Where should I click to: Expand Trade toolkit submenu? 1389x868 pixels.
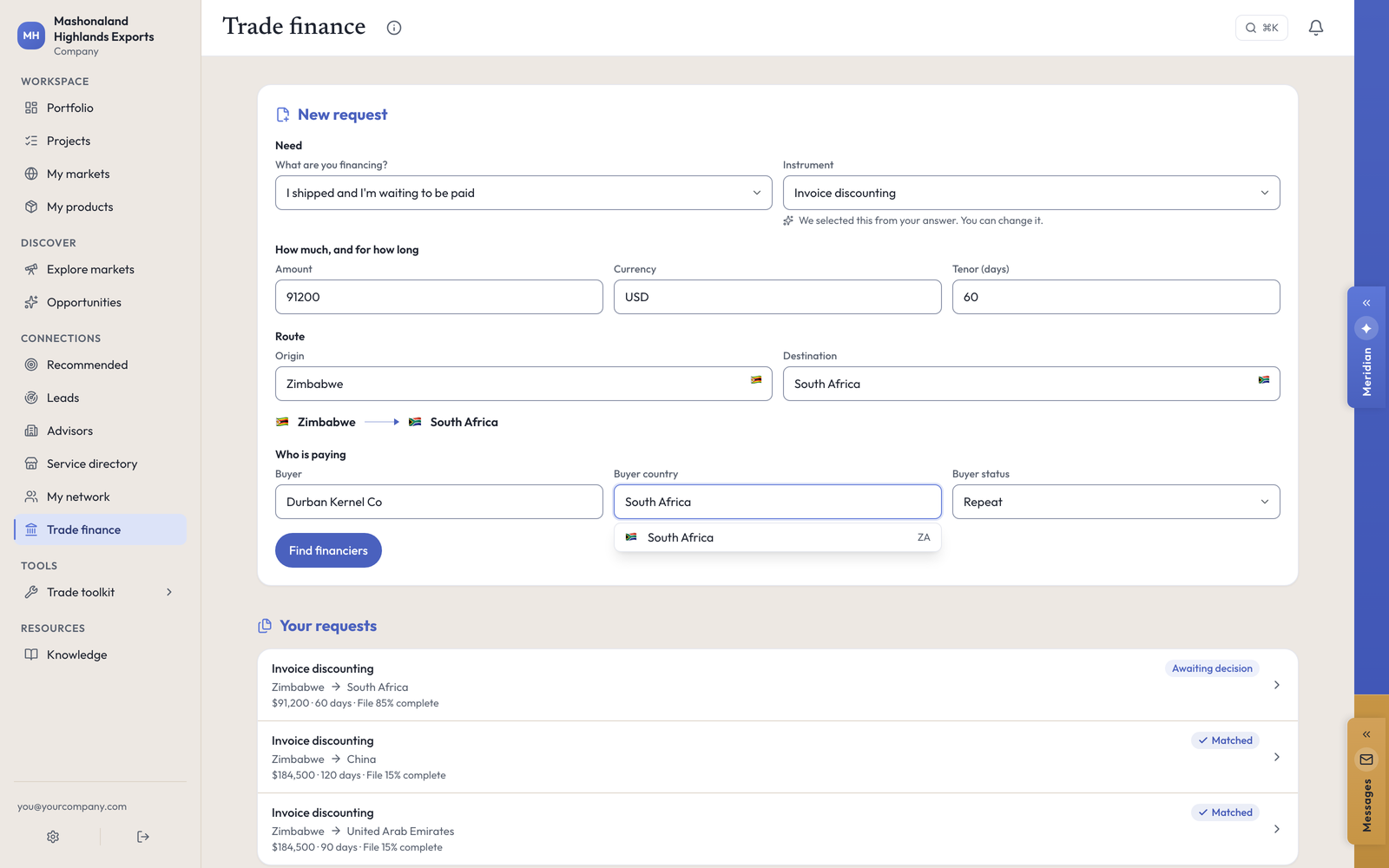point(101,592)
